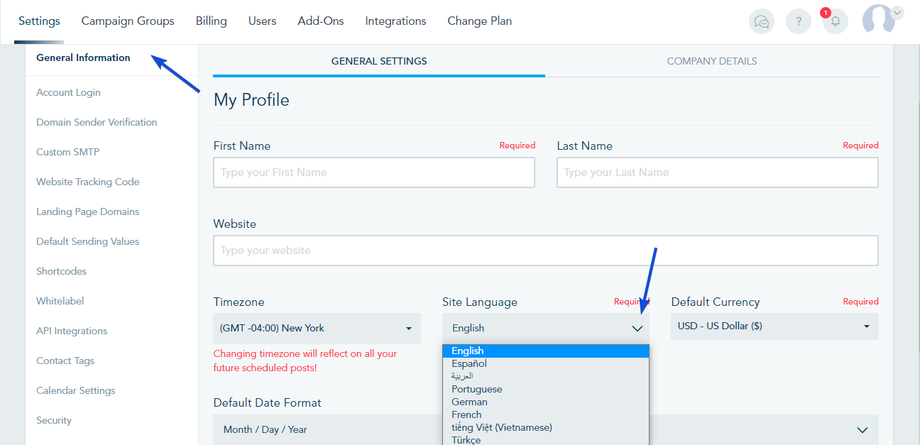920x445 pixels.
Task: Pick German from the language options
Action: click(470, 402)
